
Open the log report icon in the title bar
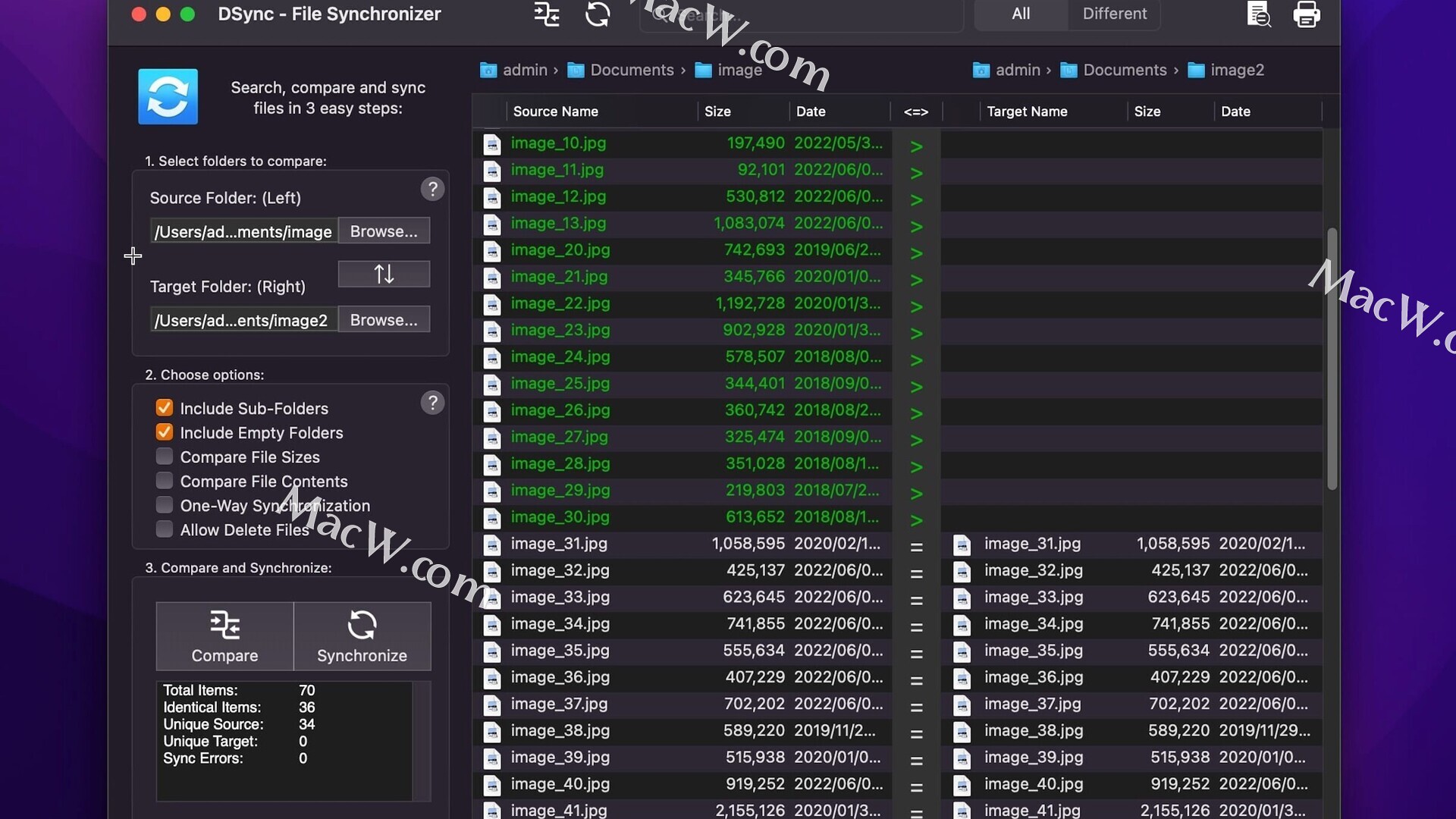click(x=1259, y=14)
